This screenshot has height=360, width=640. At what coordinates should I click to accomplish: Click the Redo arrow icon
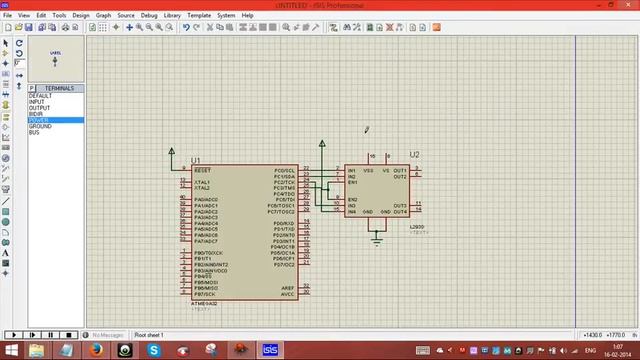coord(196,27)
